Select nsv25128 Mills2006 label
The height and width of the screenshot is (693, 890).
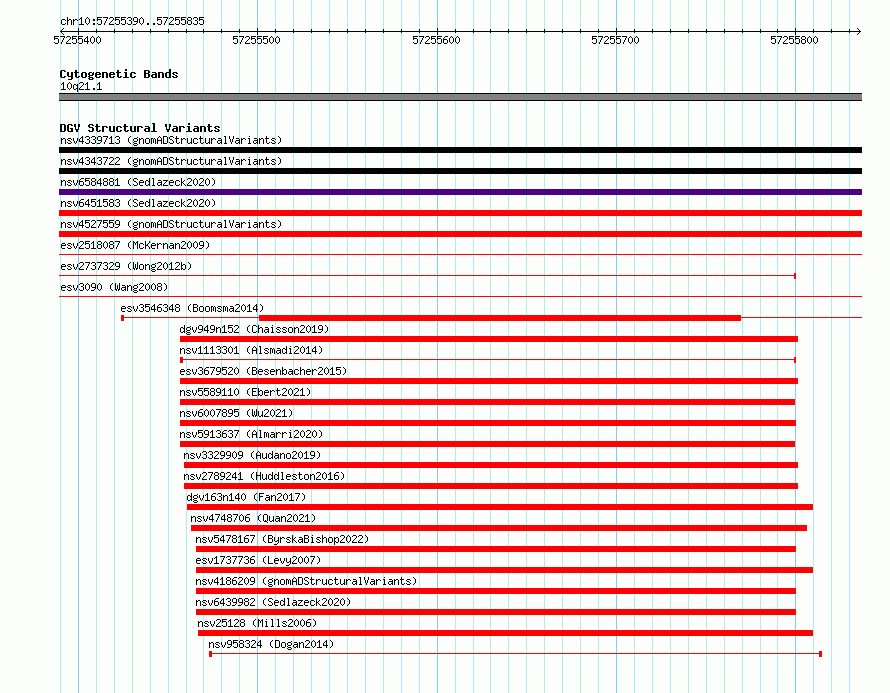point(257,623)
